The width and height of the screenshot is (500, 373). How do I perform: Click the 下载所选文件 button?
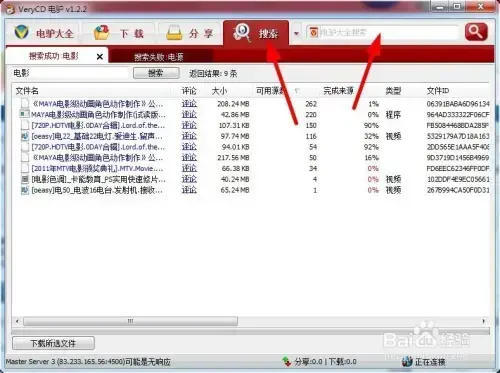tap(53, 343)
